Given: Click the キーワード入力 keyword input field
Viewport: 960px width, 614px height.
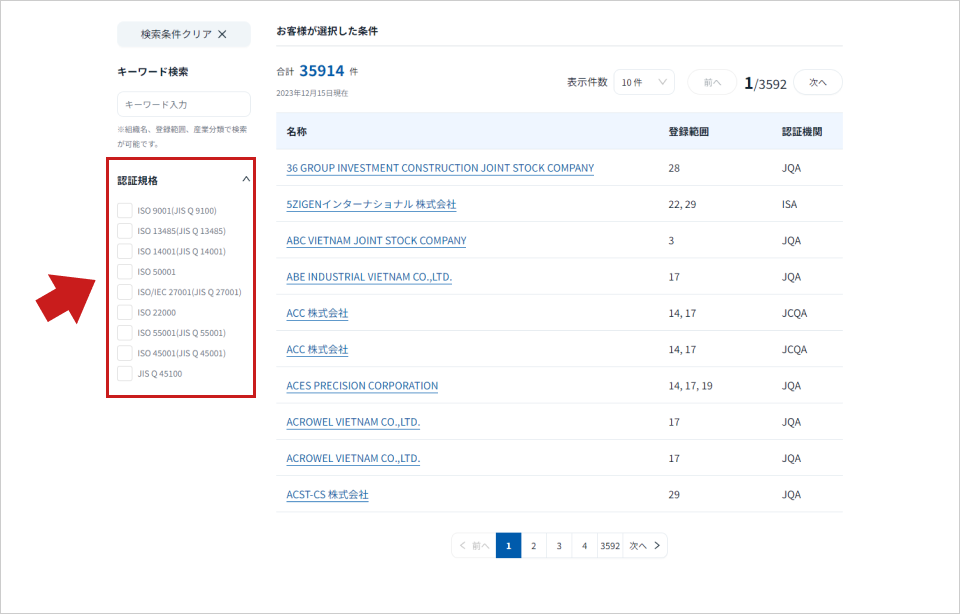Looking at the screenshot, I should click(184, 103).
